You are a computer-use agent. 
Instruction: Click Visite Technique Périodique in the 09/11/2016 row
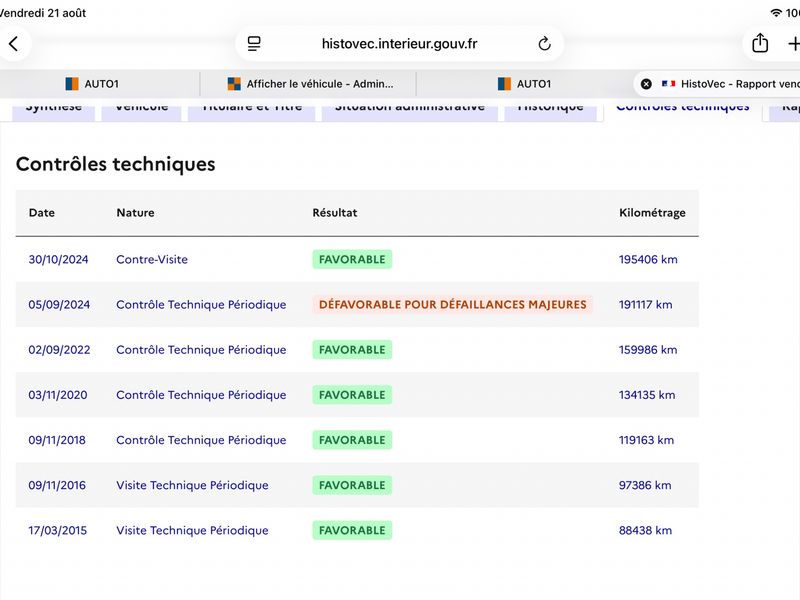coord(192,485)
